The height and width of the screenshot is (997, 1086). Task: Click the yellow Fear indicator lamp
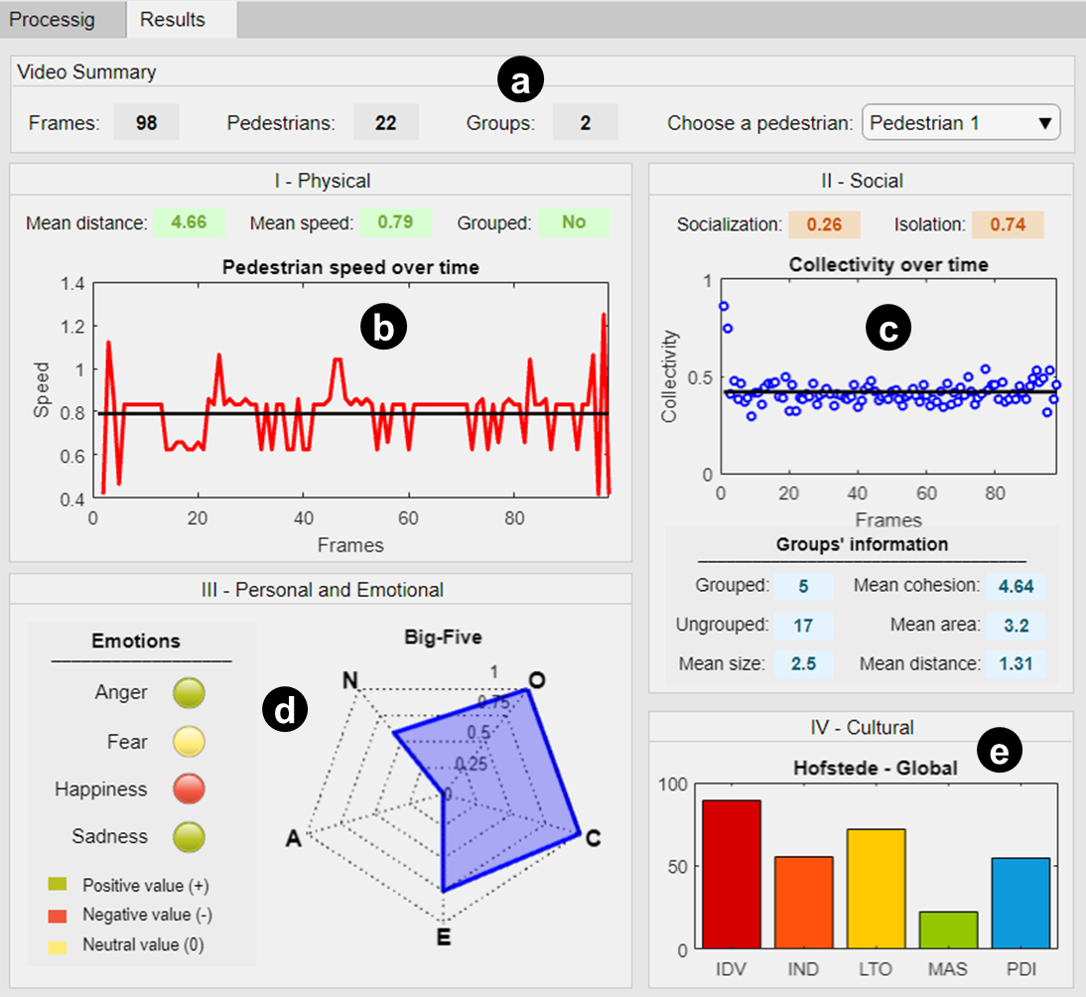click(x=189, y=741)
